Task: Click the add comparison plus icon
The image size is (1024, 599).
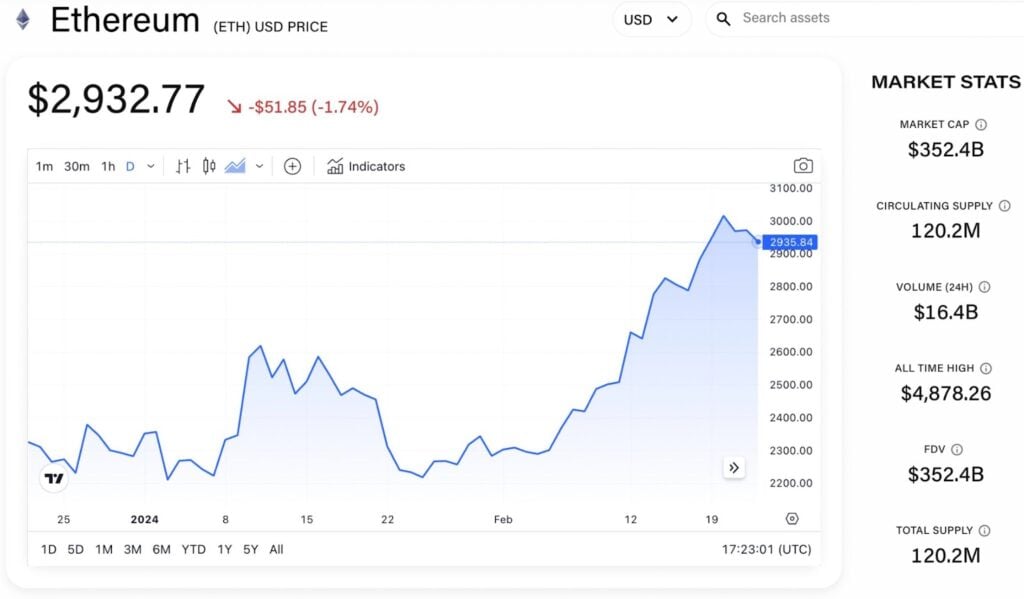Action: 293,167
